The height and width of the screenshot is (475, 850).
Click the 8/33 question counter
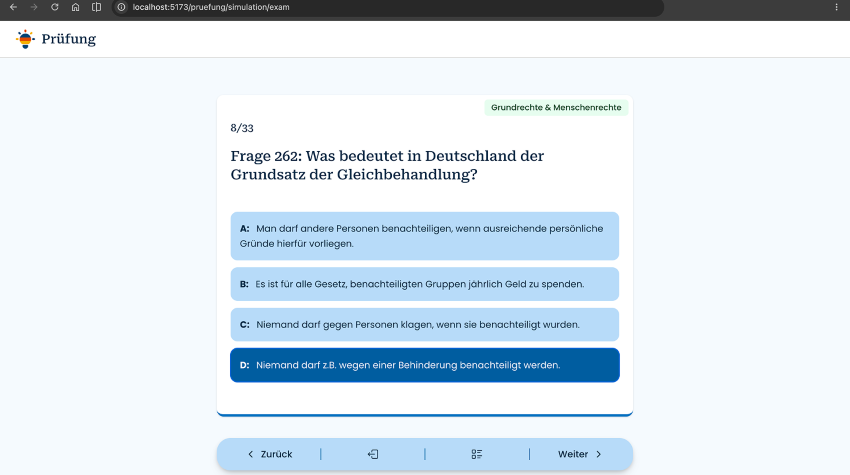[x=242, y=128]
